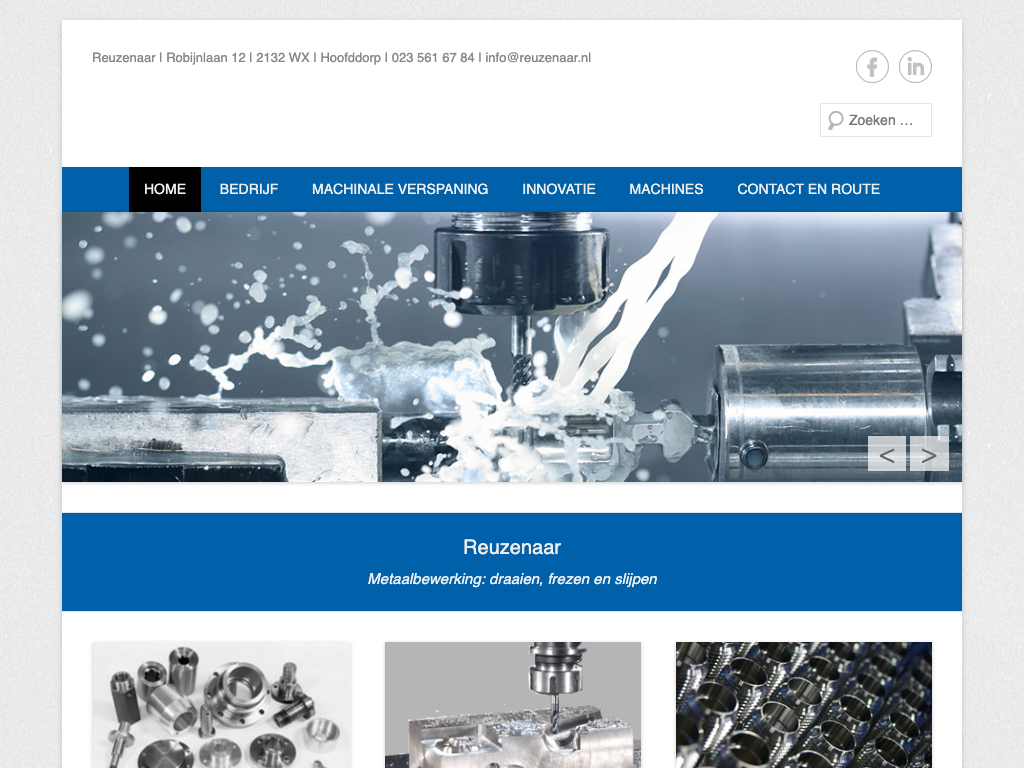The width and height of the screenshot is (1024, 768).
Task: Click the info@reuzenaar.nl email address
Action: click(x=538, y=58)
